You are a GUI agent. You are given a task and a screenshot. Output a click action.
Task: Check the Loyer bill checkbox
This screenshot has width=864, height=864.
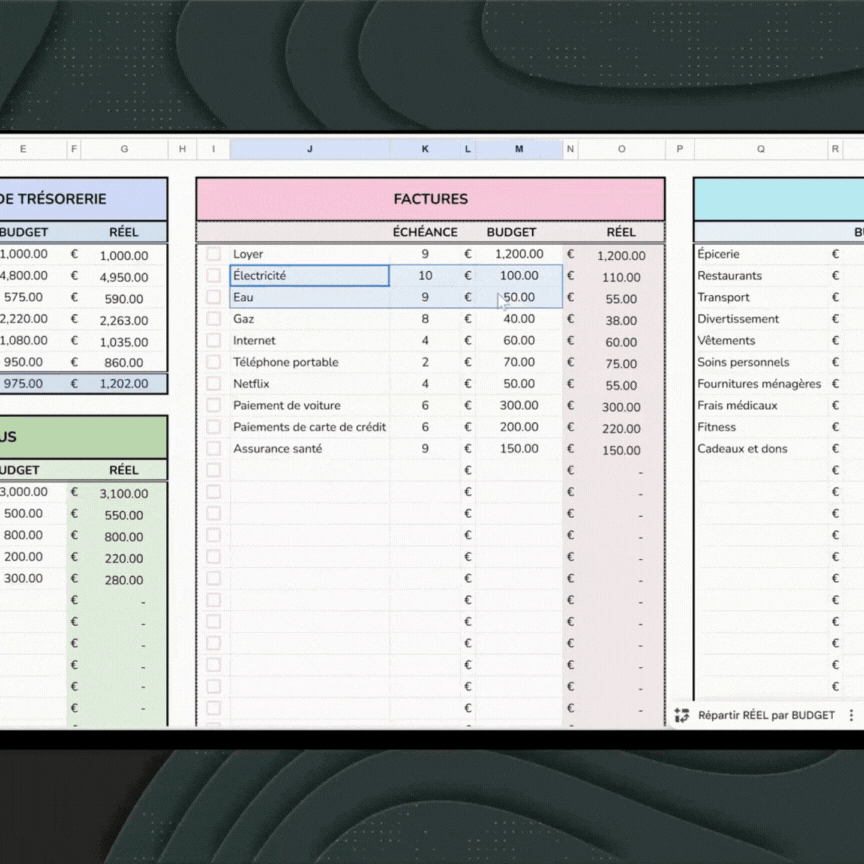213,254
